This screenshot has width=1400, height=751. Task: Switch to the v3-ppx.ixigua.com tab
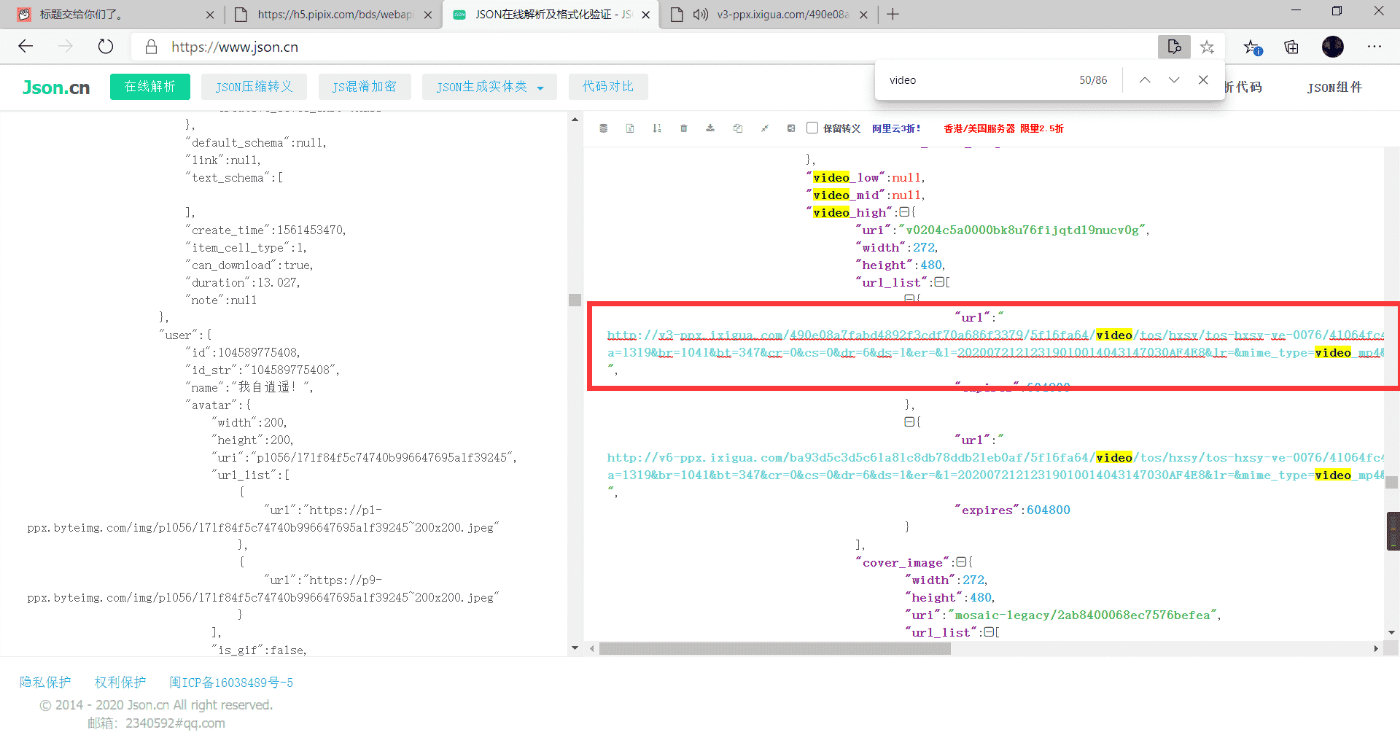click(769, 14)
